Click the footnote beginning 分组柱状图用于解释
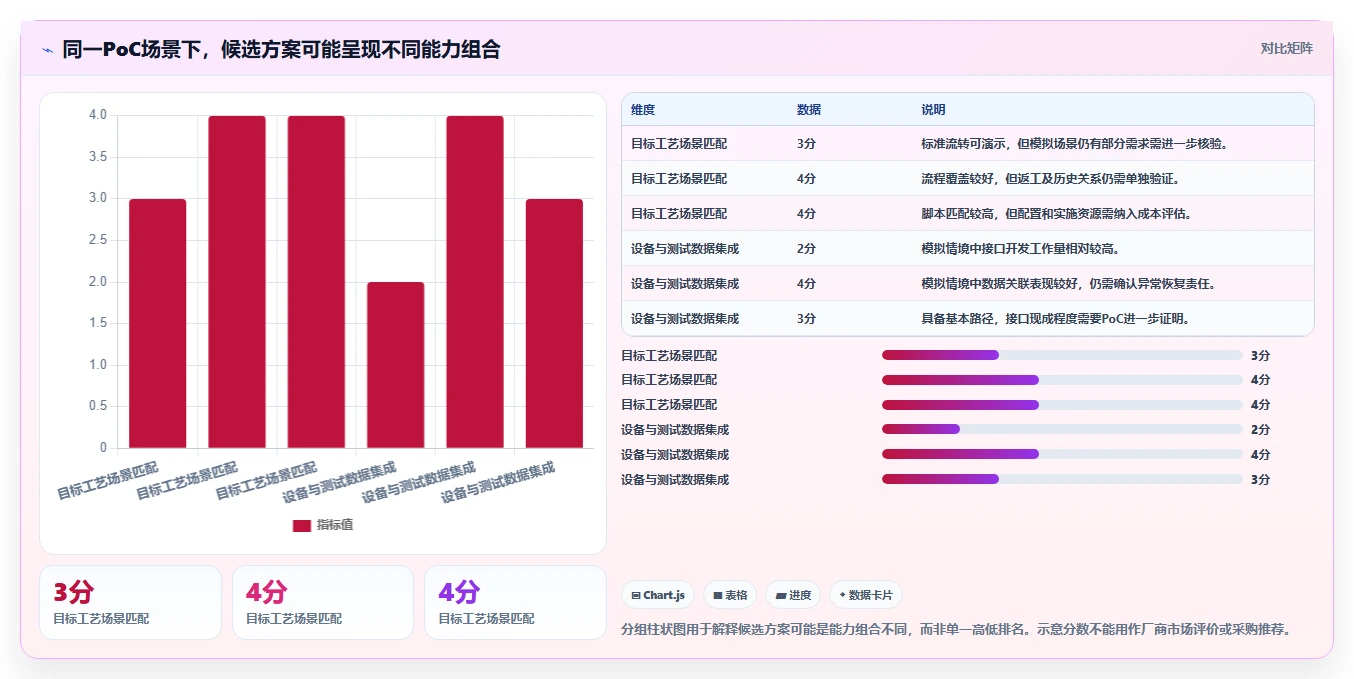This screenshot has height=679, width=1354. coord(959,630)
